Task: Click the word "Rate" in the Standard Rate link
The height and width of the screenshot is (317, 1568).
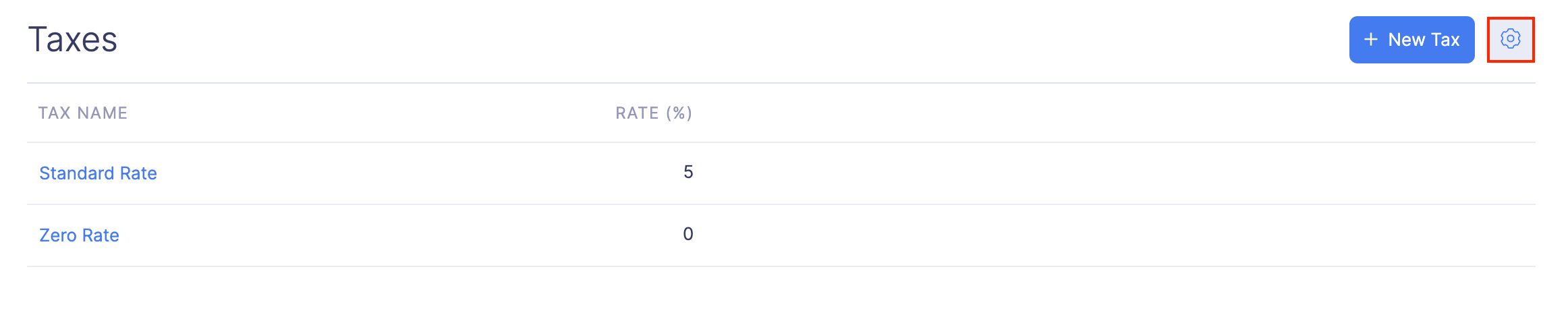Action: coord(138,173)
